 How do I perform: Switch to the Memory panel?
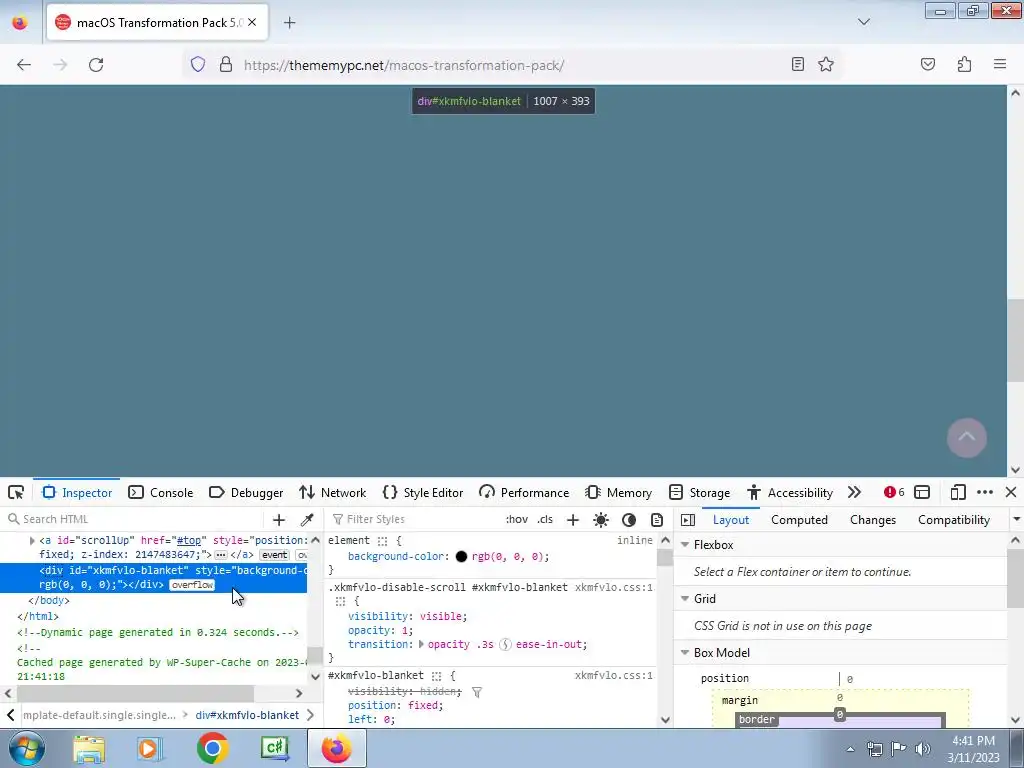point(619,492)
